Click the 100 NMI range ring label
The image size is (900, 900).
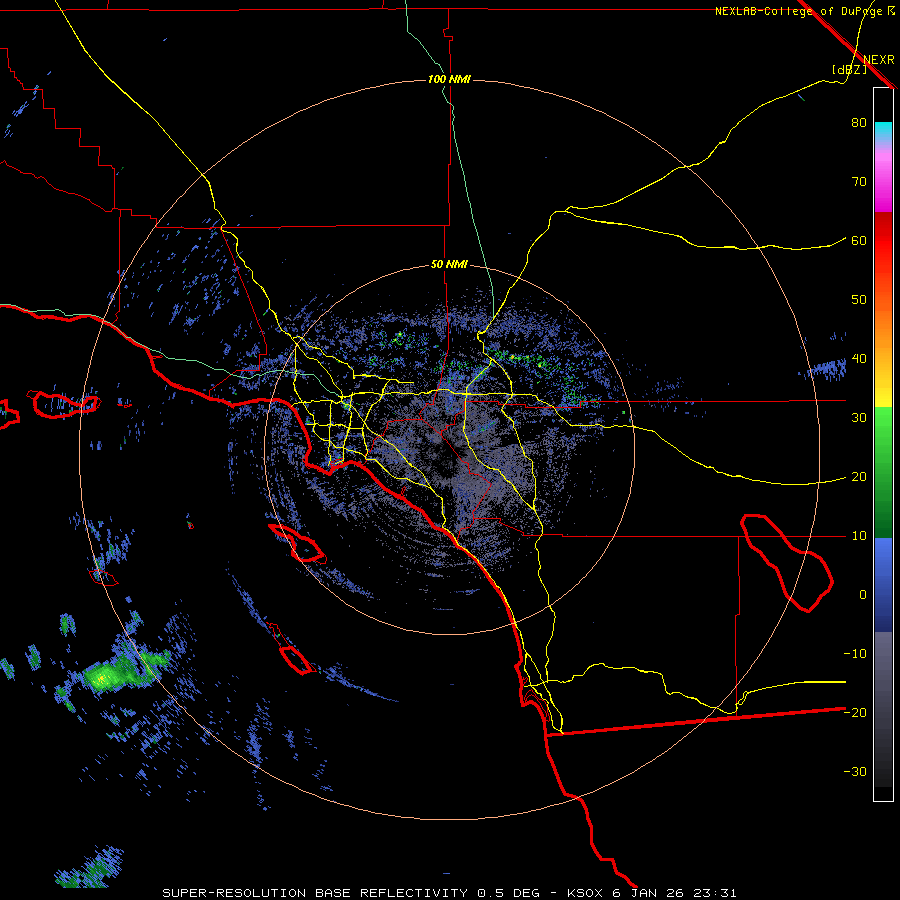tap(449, 79)
